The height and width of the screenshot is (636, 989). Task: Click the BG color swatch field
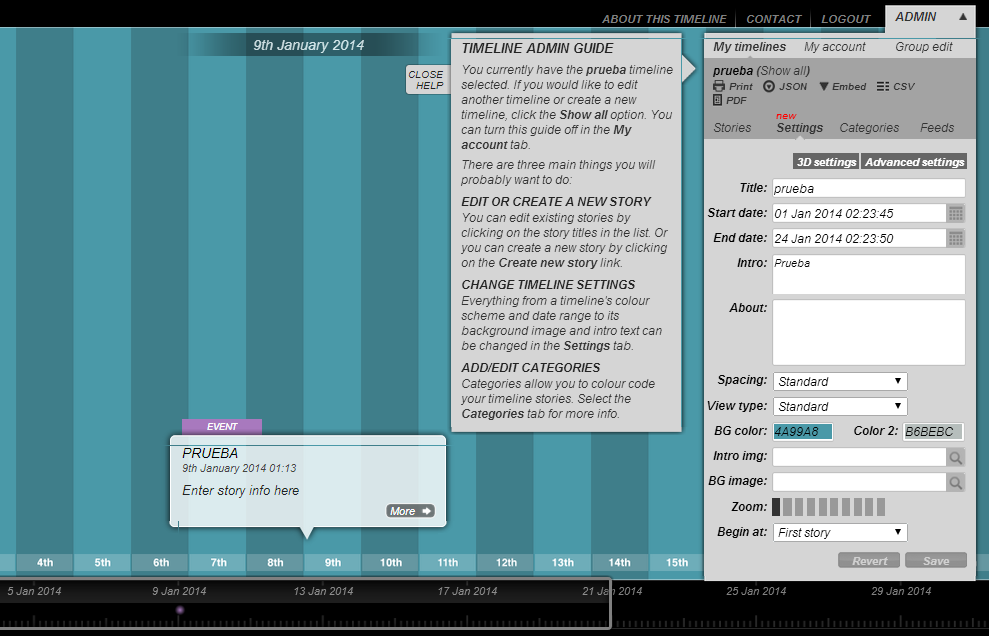[802, 432]
